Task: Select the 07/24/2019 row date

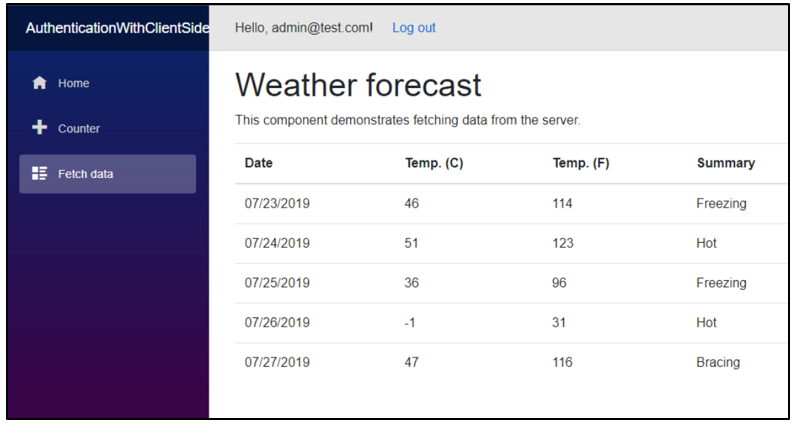Action: tap(277, 243)
